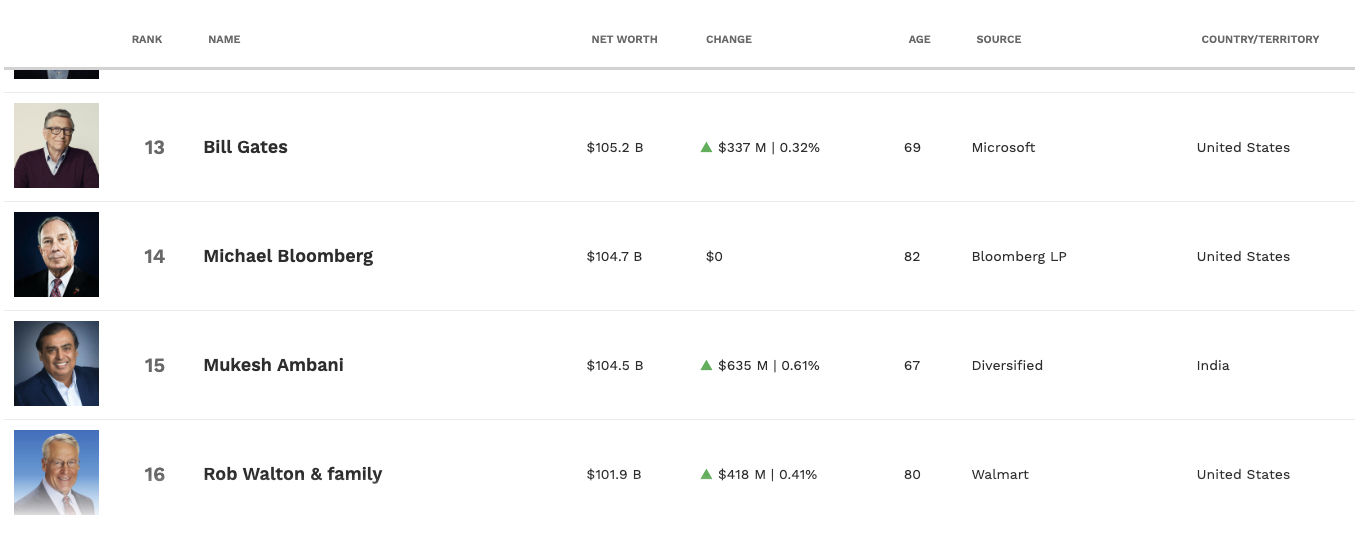
Task: Click the CHANGE column header
Action: [728, 40]
